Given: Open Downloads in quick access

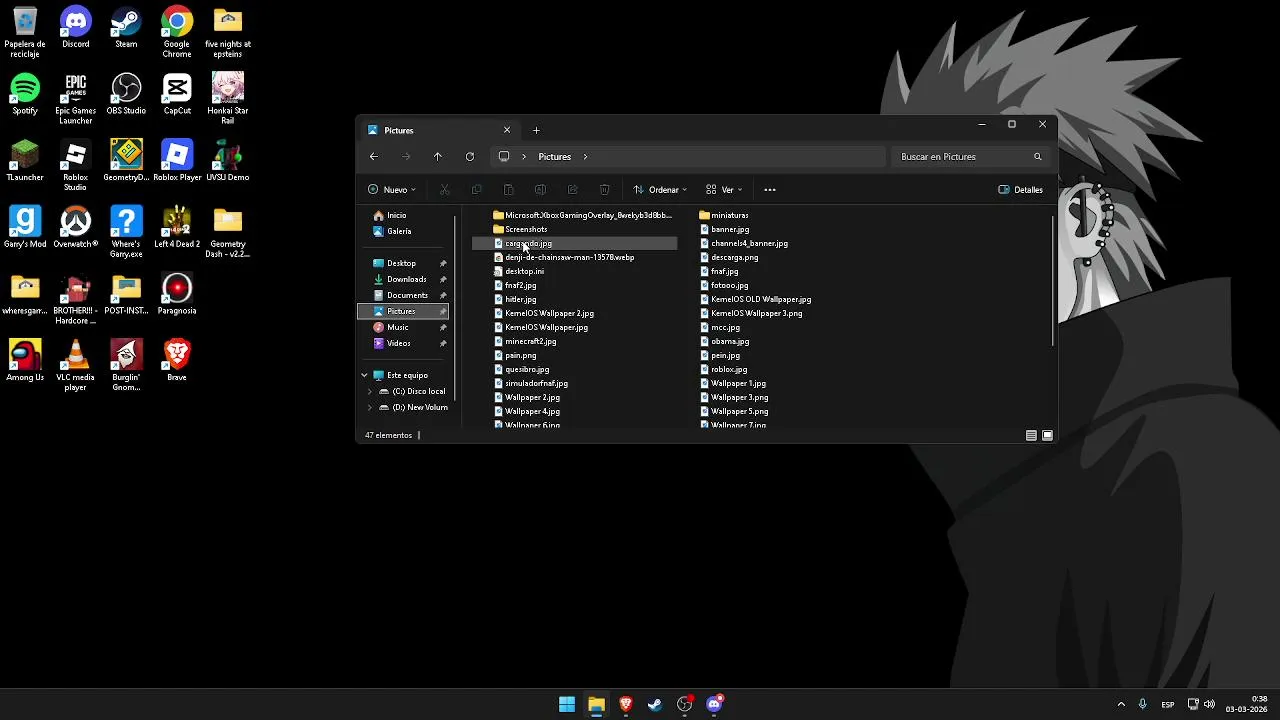Looking at the screenshot, I should (405, 280).
